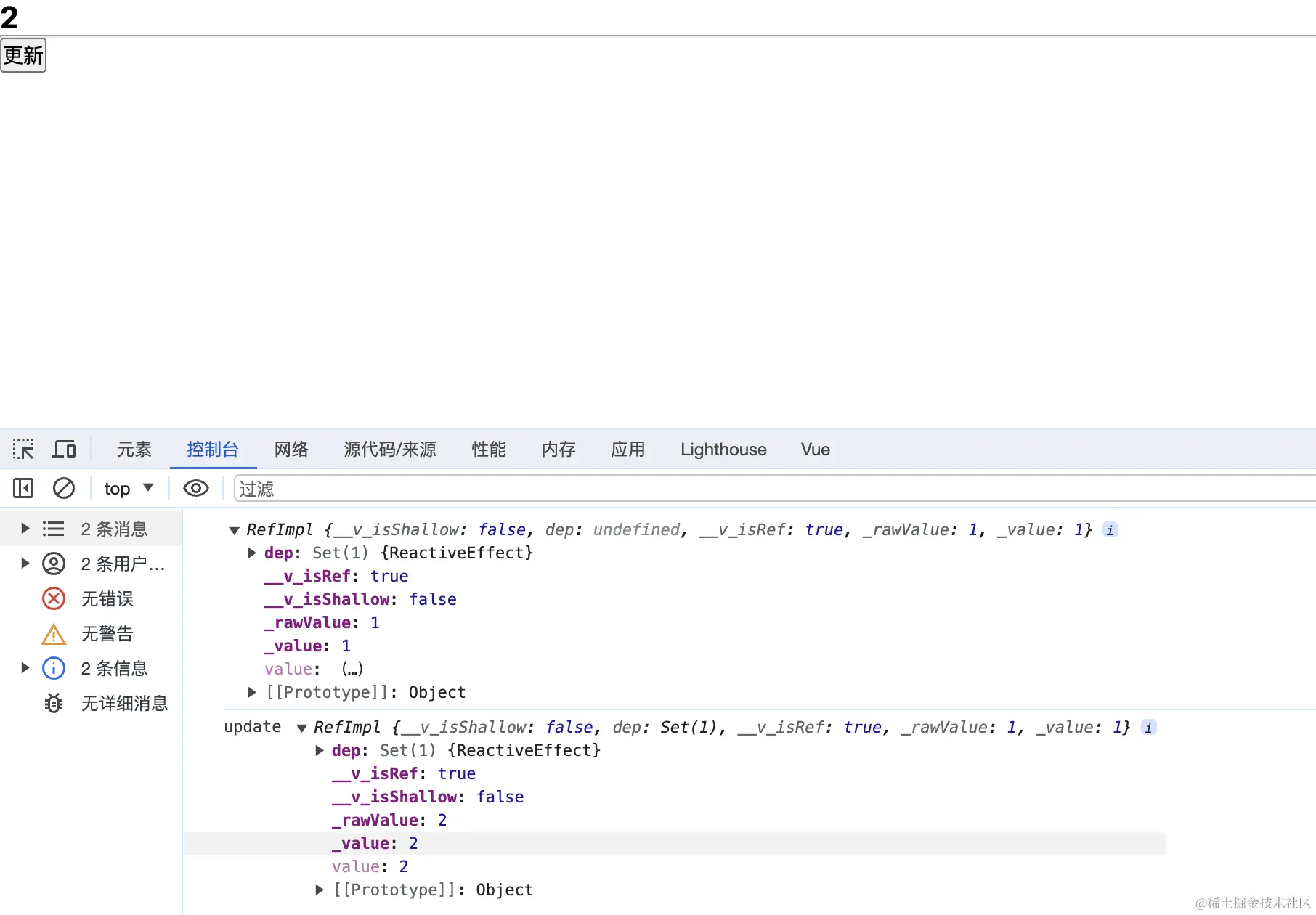
Task: Expand dep Set(1) in first RefImpl
Action: click(x=252, y=553)
